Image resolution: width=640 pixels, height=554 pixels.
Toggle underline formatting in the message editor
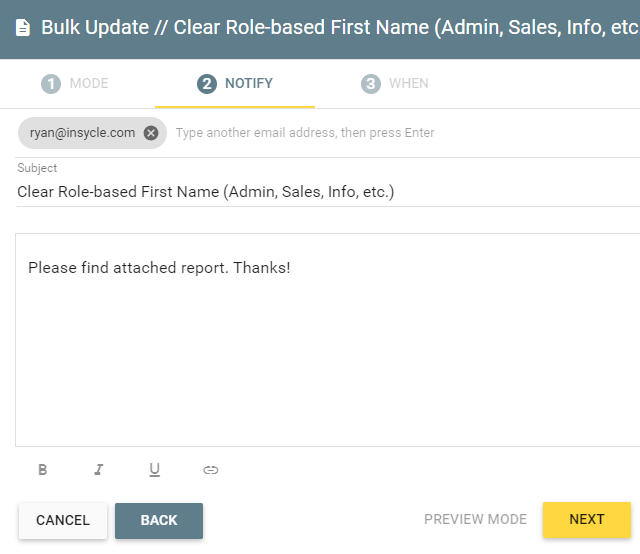point(154,470)
